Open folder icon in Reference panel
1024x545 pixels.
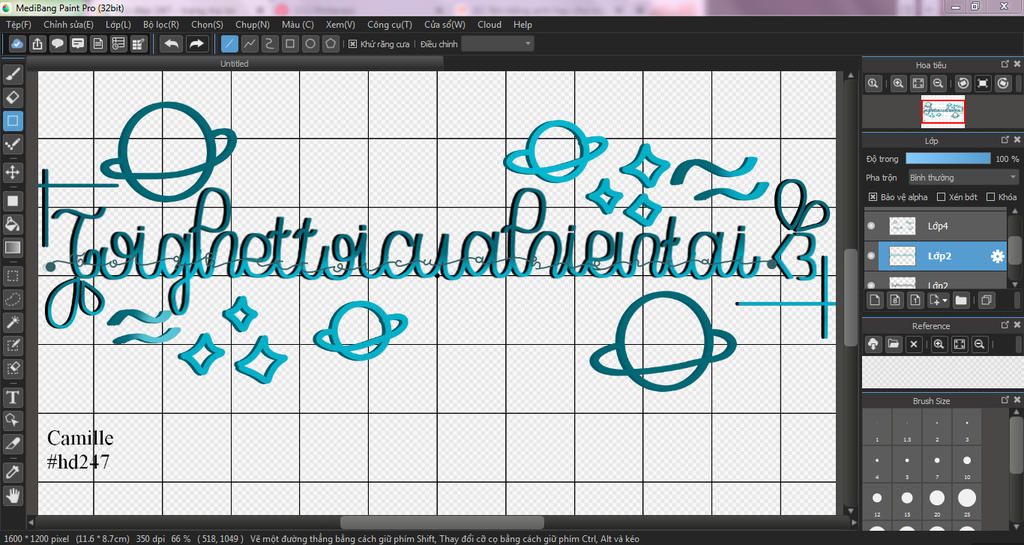893,344
